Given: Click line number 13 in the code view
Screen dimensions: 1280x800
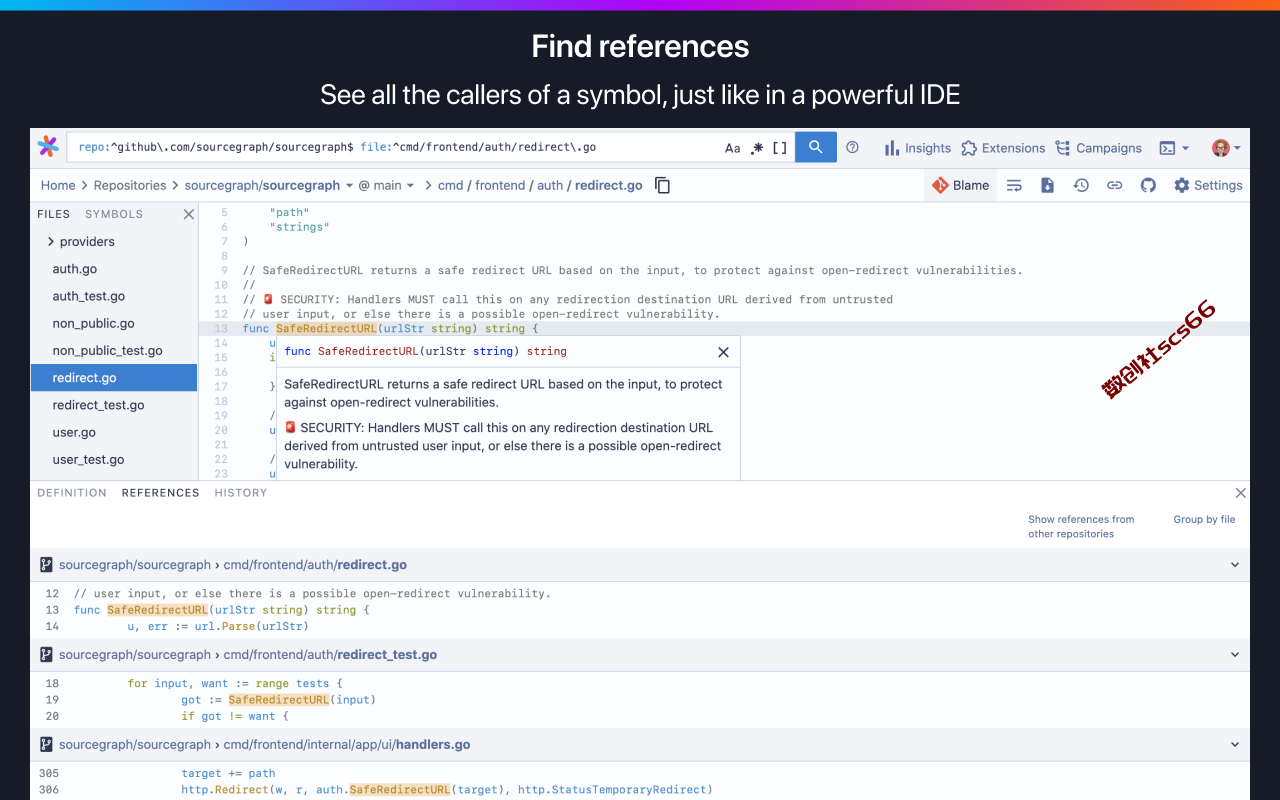Looking at the screenshot, I should click(221, 329).
